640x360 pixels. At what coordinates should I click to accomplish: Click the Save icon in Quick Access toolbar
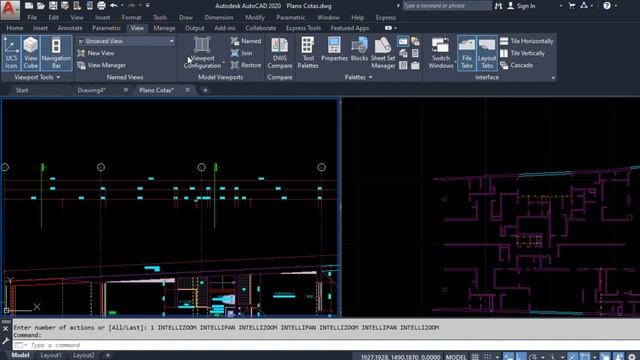(x=53, y=6)
